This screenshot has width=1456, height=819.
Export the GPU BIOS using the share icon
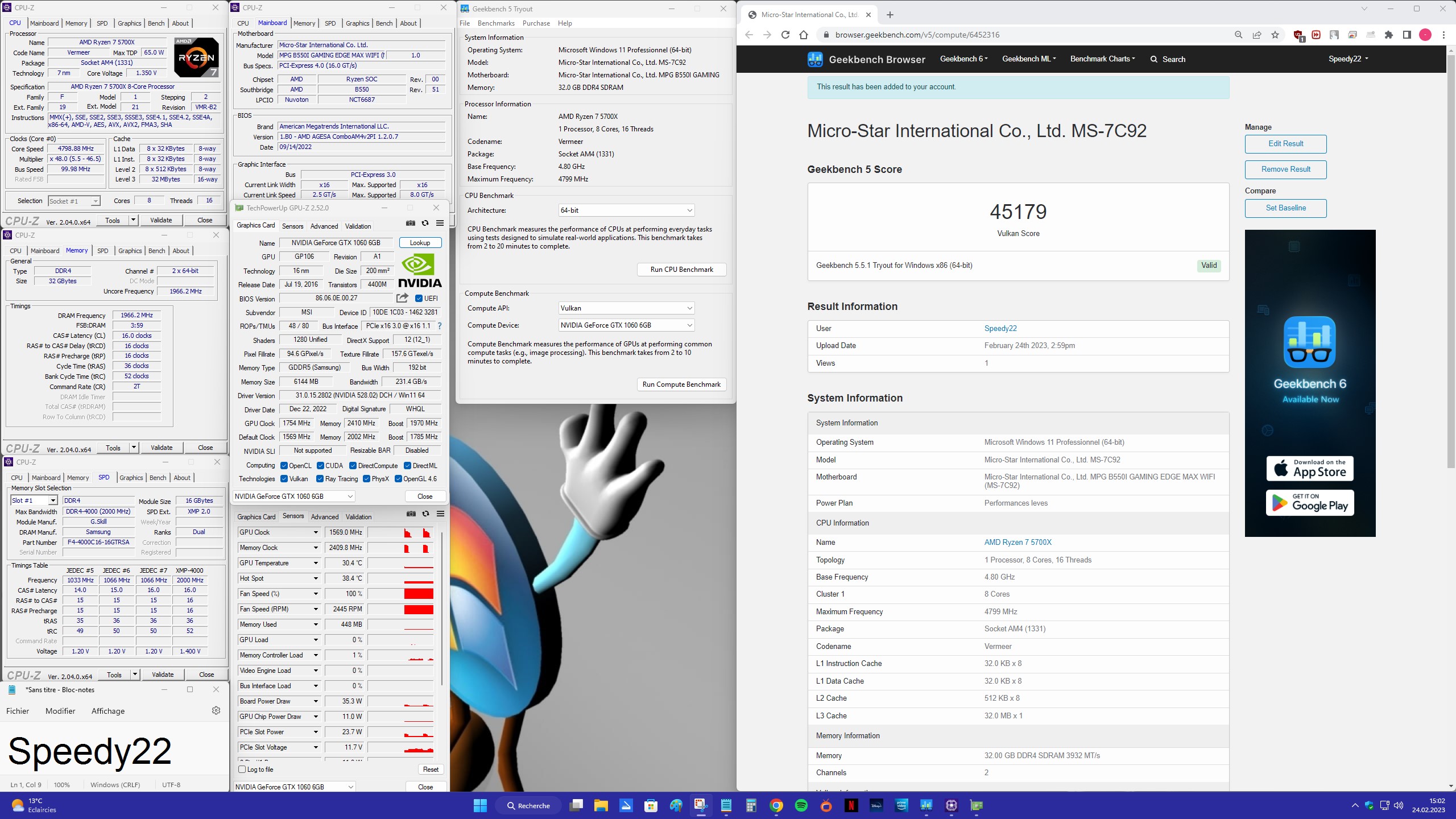pos(402,298)
